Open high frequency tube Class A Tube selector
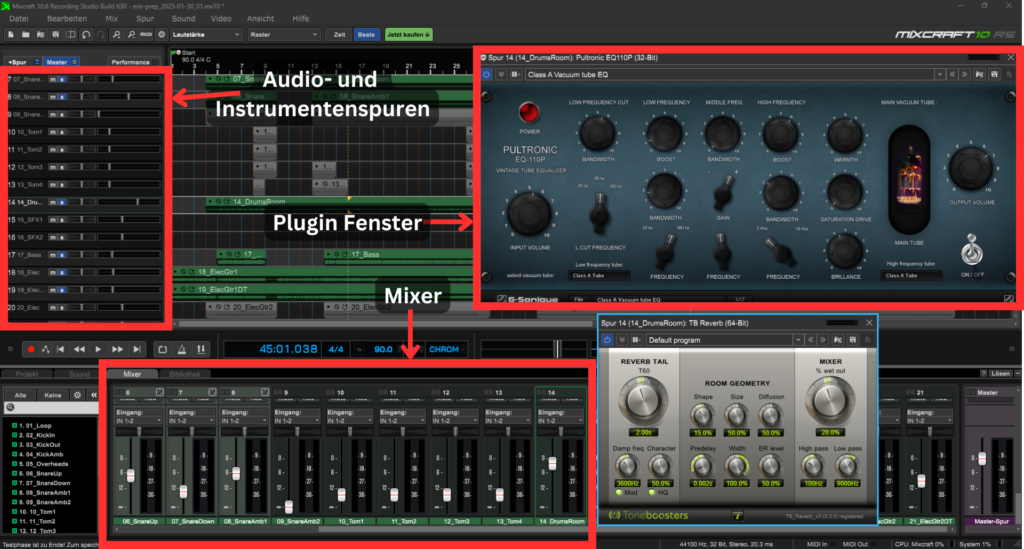 (x=912, y=275)
